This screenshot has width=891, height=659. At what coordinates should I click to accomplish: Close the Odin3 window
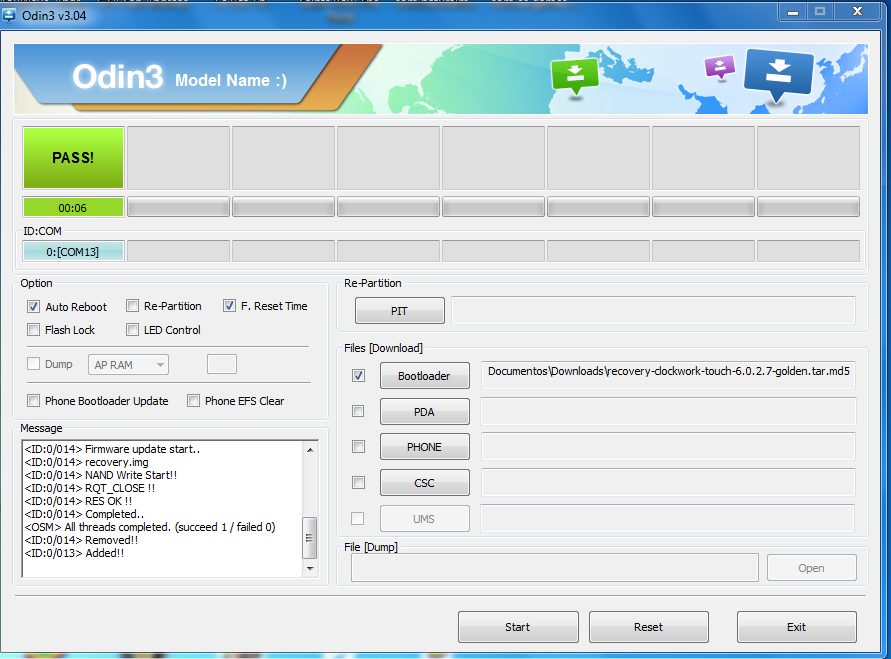click(857, 11)
